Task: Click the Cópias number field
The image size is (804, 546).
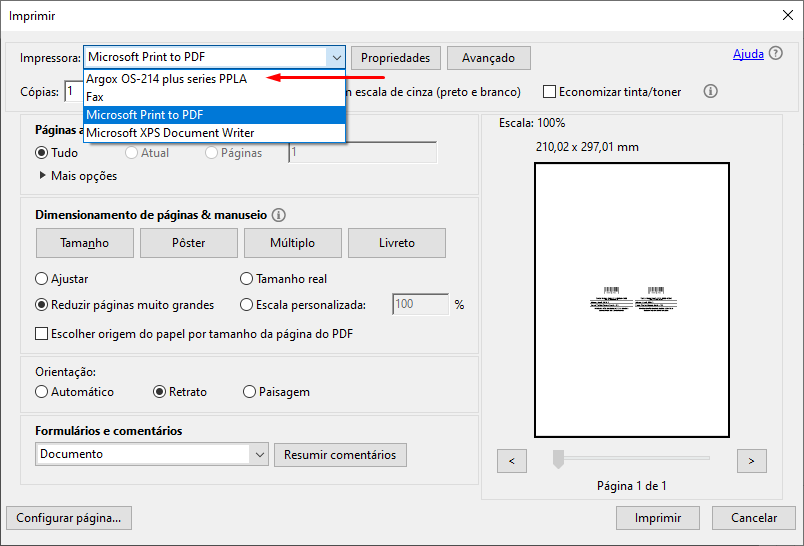Action: [x=73, y=92]
